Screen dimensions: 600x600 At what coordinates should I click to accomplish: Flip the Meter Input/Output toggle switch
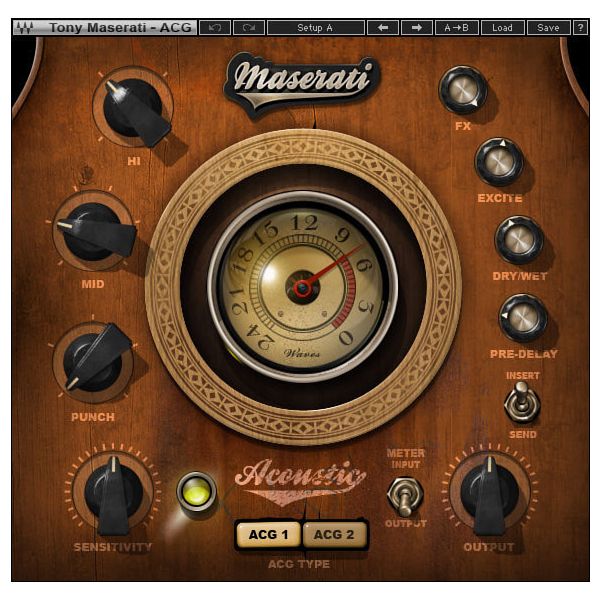point(406,494)
